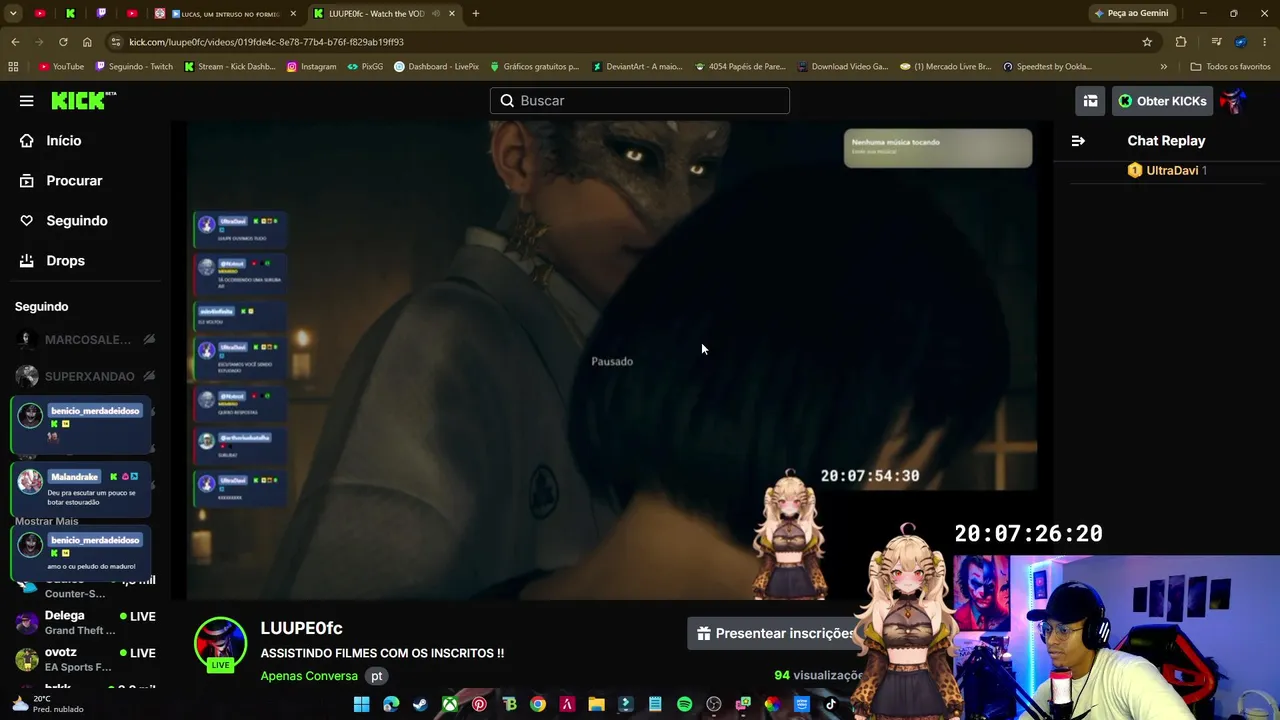The width and height of the screenshot is (1280, 720).
Task: Open Delega live channel
Action: pos(86,622)
